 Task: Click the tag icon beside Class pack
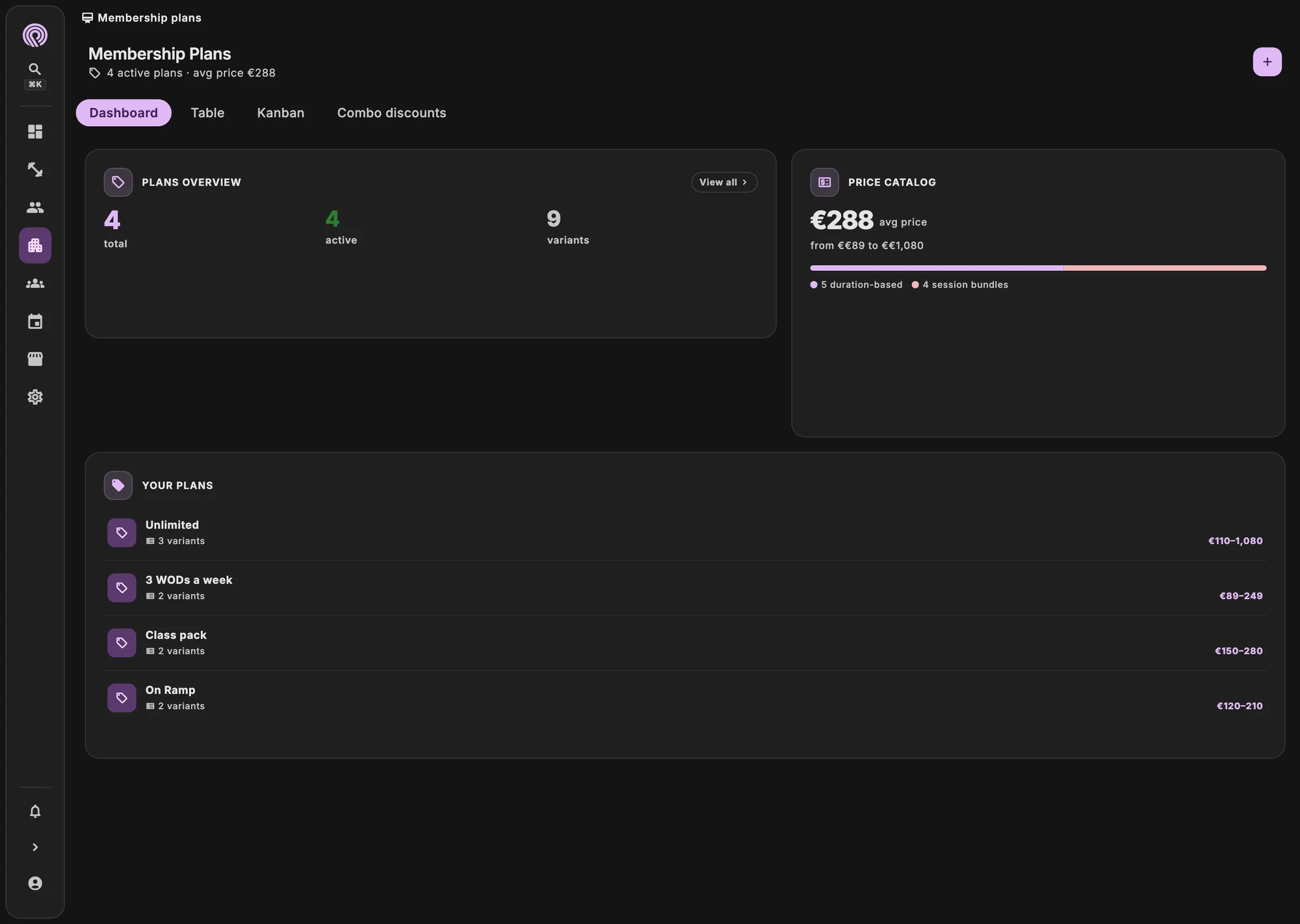(x=122, y=643)
